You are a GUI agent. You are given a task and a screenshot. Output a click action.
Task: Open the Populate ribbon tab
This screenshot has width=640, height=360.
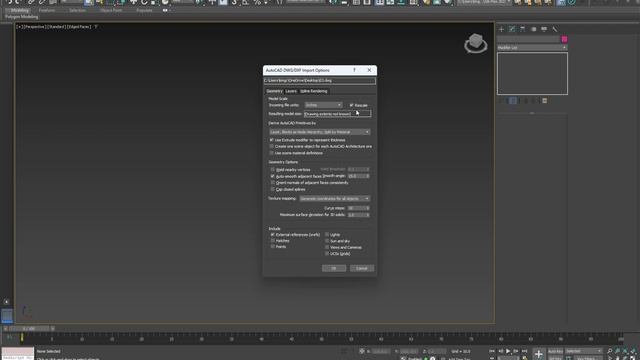click(x=144, y=10)
